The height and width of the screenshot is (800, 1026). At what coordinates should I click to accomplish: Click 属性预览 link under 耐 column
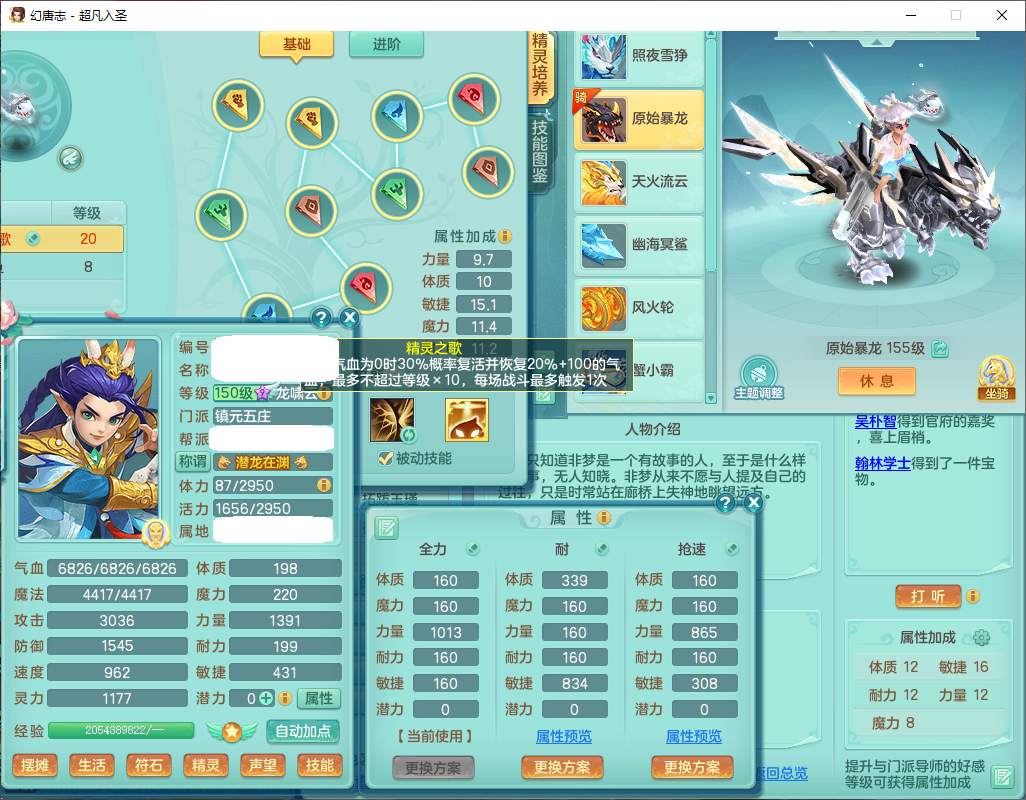[x=563, y=736]
